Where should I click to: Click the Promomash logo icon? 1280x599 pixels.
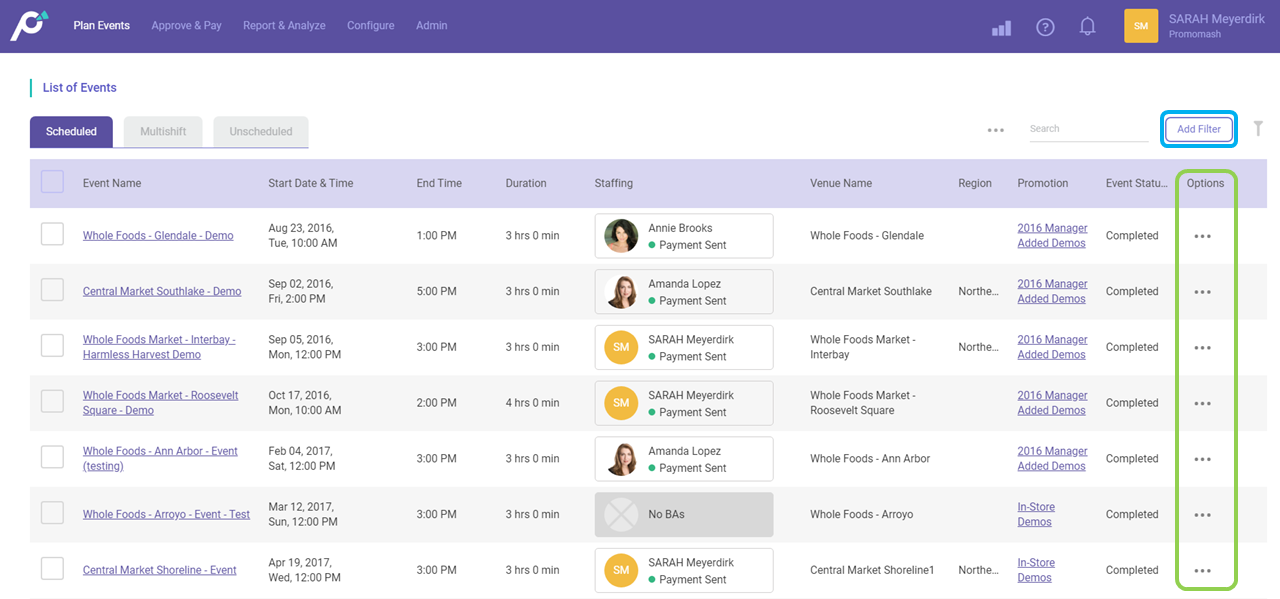click(x=29, y=26)
